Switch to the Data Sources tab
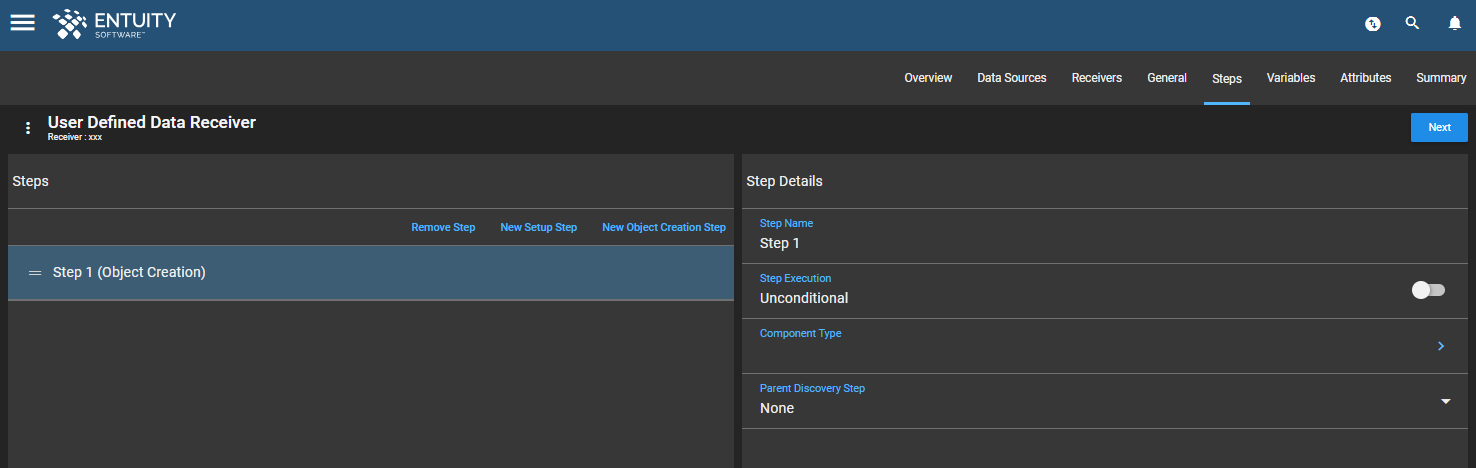 coord(1012,78)
